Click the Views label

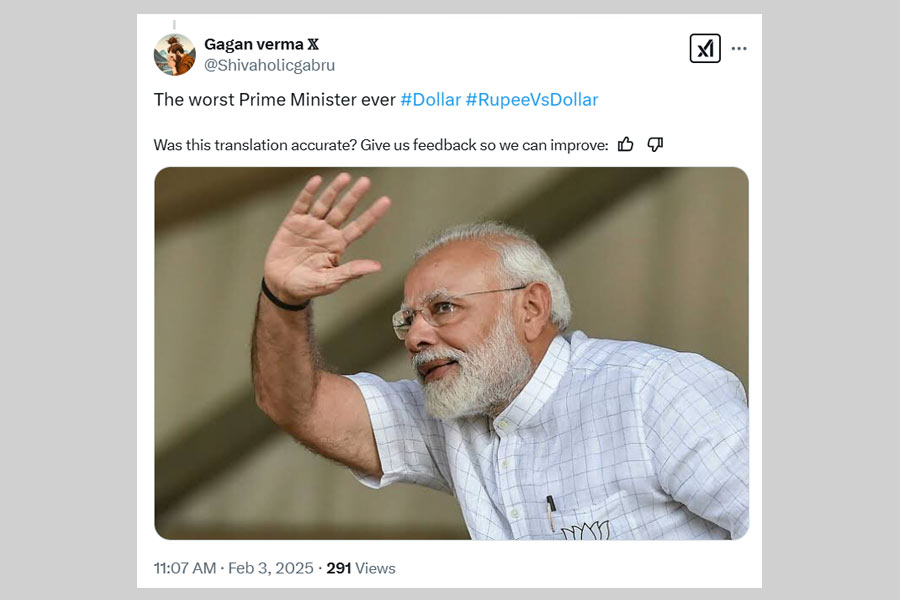[x=375, y=568]
